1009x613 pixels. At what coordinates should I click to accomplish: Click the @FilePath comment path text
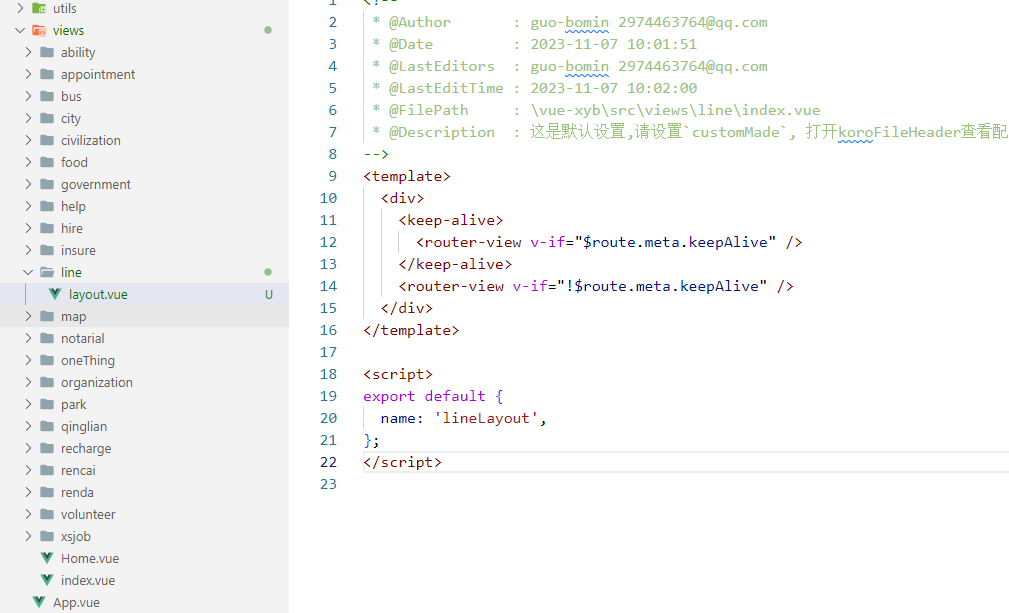(675, 110)
